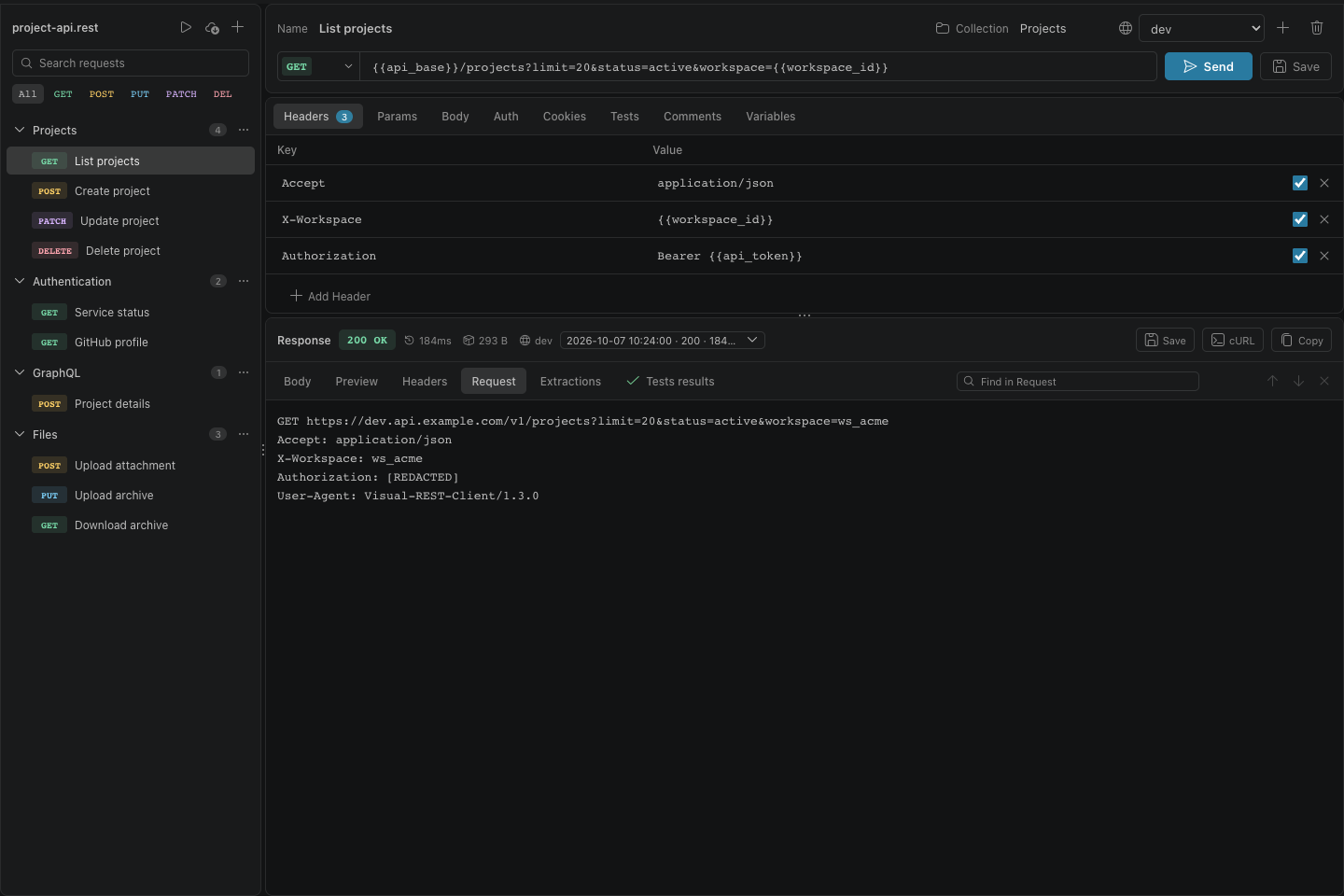
Task: Filter requests by PUT method
Action: [140, 93]
